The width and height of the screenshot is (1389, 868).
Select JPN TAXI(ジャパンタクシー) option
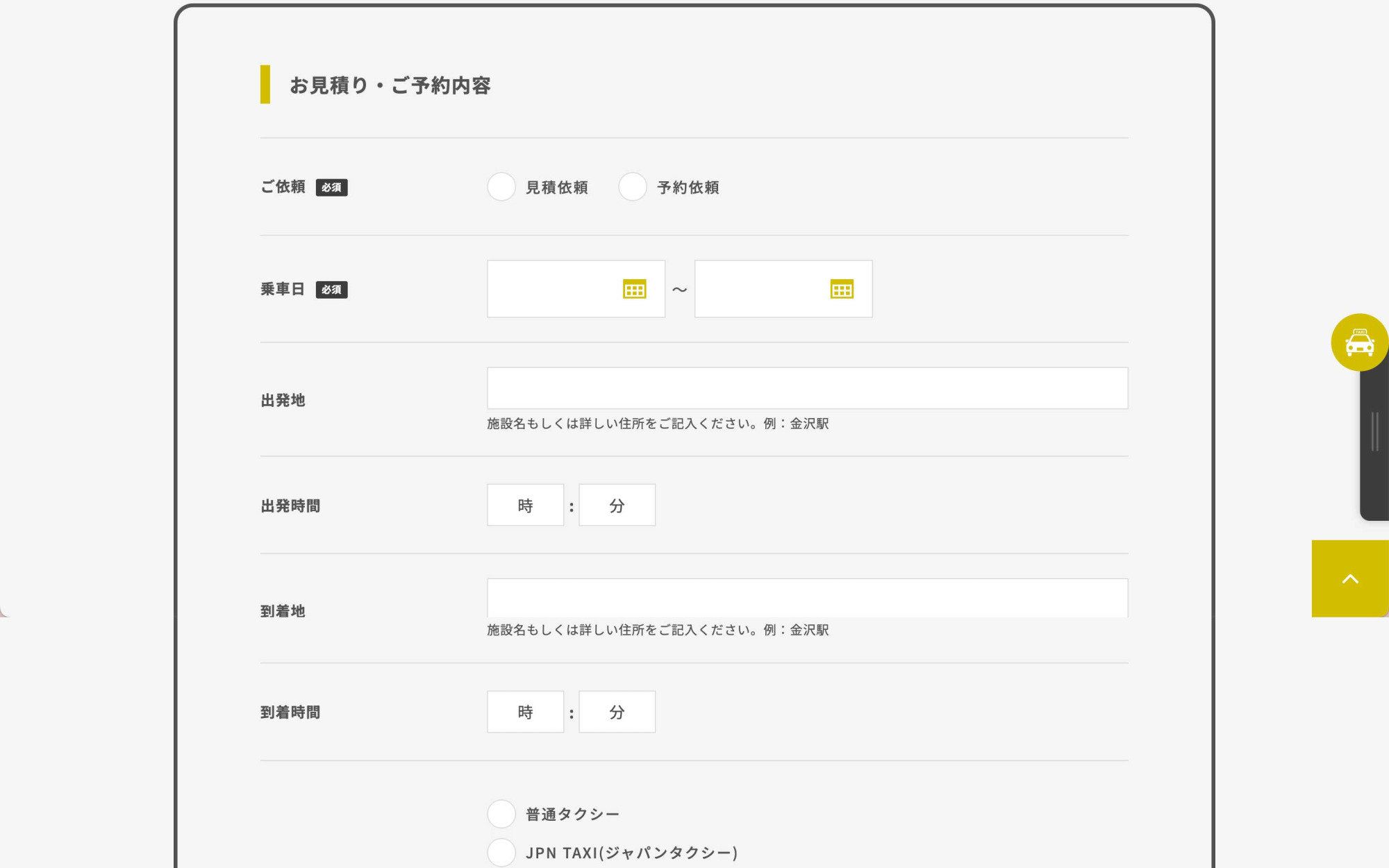[x=501, y=853]
